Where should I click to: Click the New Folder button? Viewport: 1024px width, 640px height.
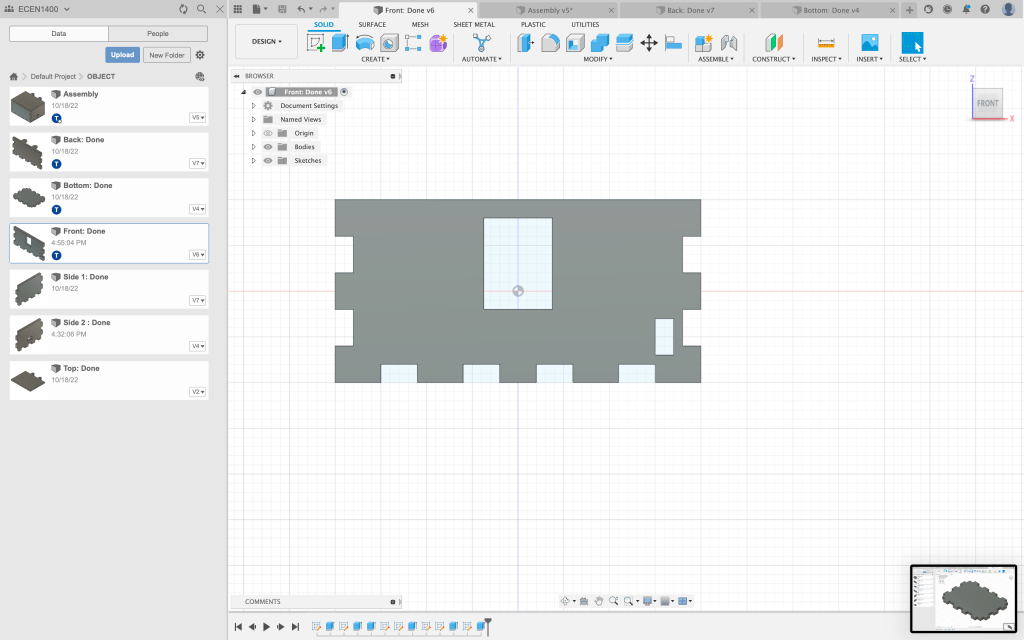pos(167,55)
